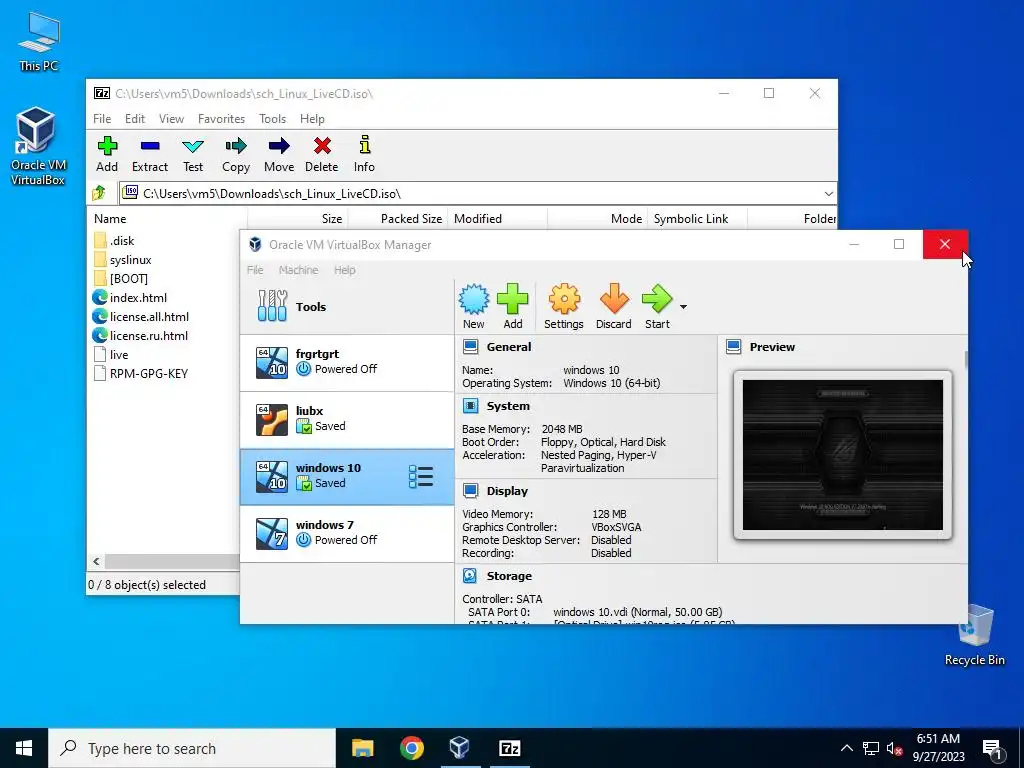The height and width of the screenshot is (768, 1024).
Task: Switch to 7-Zip via taskbar icon
Action: click(x=509, y=748)
